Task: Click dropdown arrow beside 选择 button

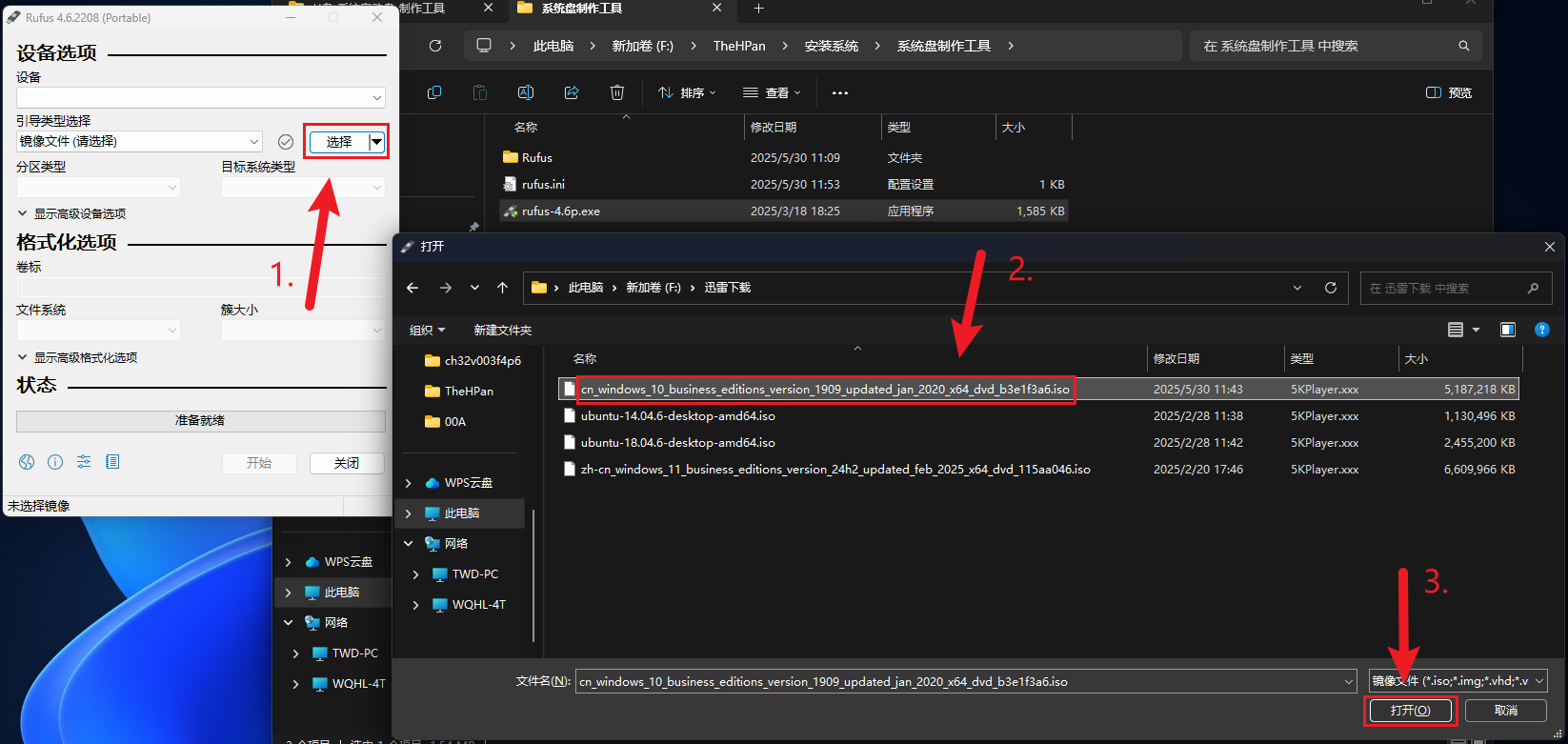Action: (377, 142)
